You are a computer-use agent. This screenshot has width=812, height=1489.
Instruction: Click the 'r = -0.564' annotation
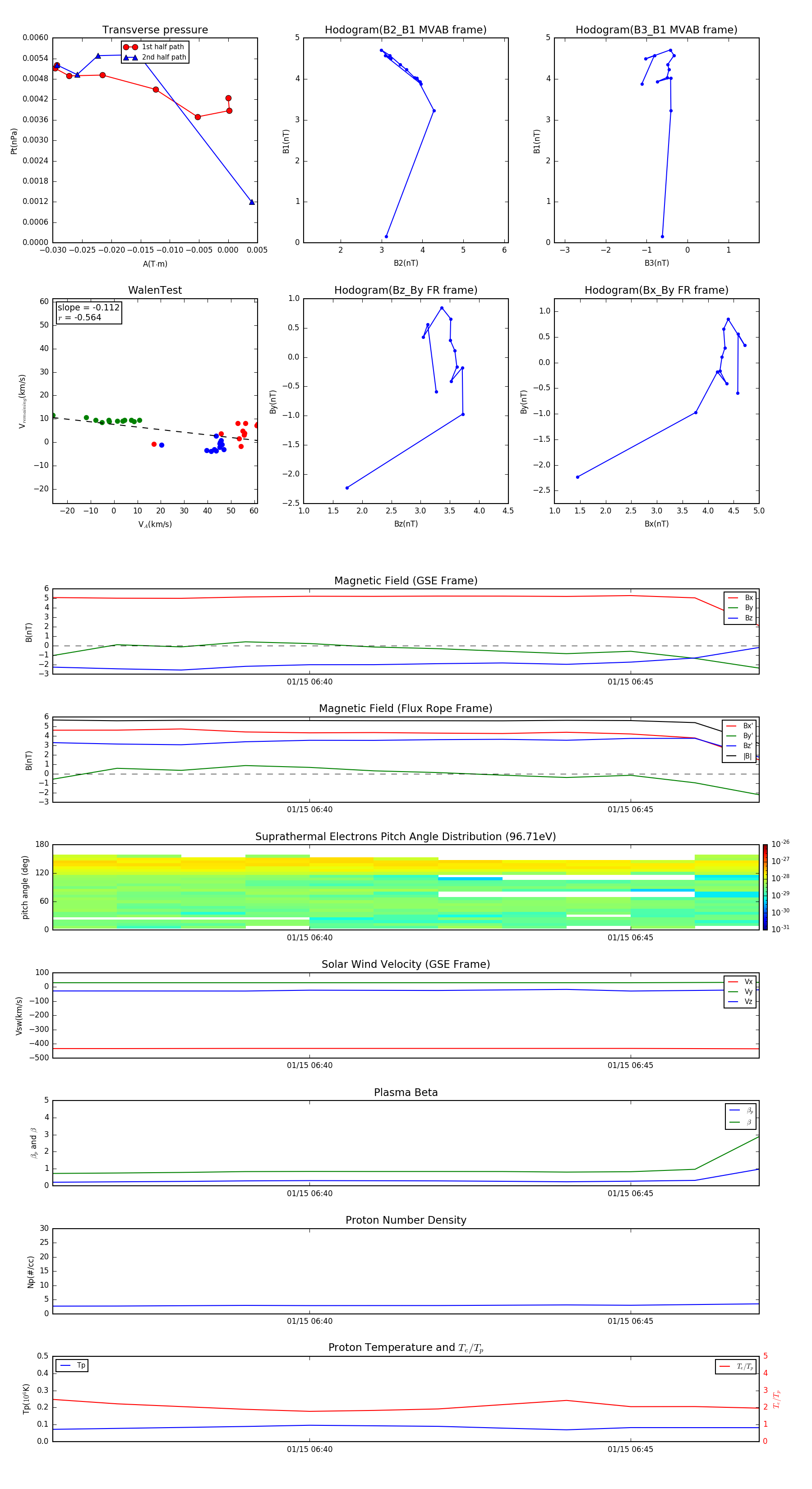click(80, 317)
